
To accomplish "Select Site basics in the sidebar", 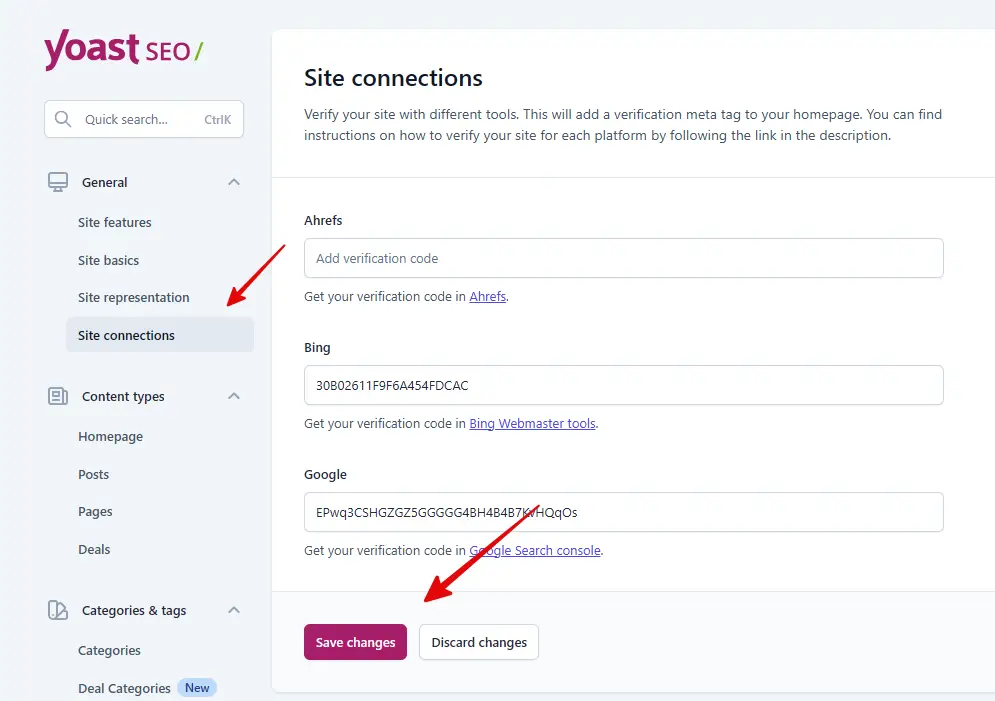I will click(x=108, y=260).
